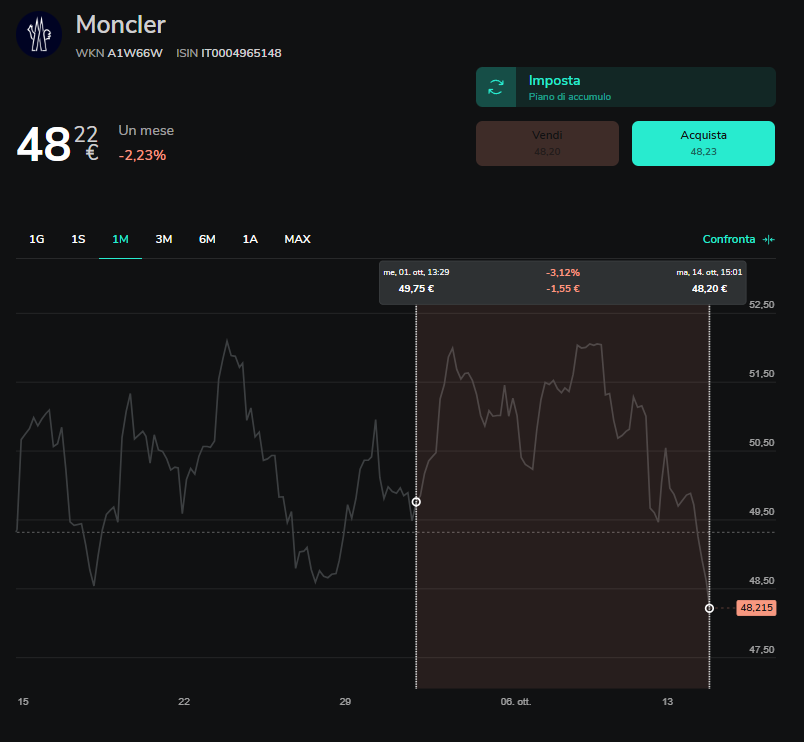
Task: Click the me, 01. ott, 13:29 timestamp
Action: 416,272
